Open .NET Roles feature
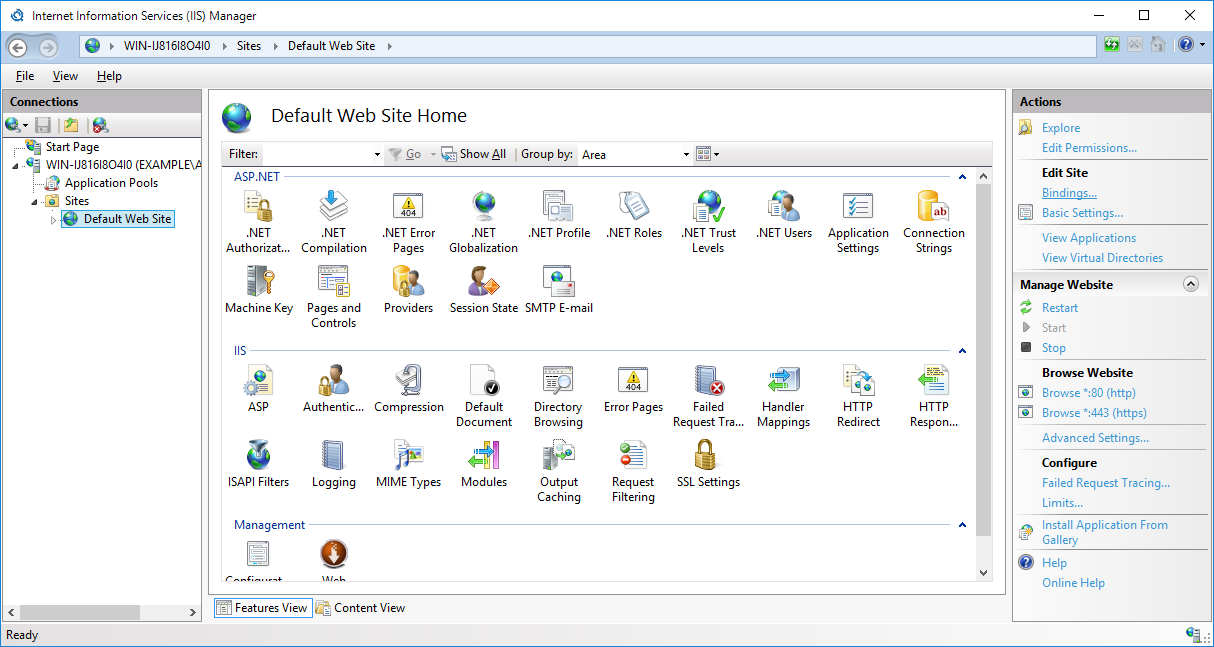This screenshot has width=1214, height=647. coord(634,215)
